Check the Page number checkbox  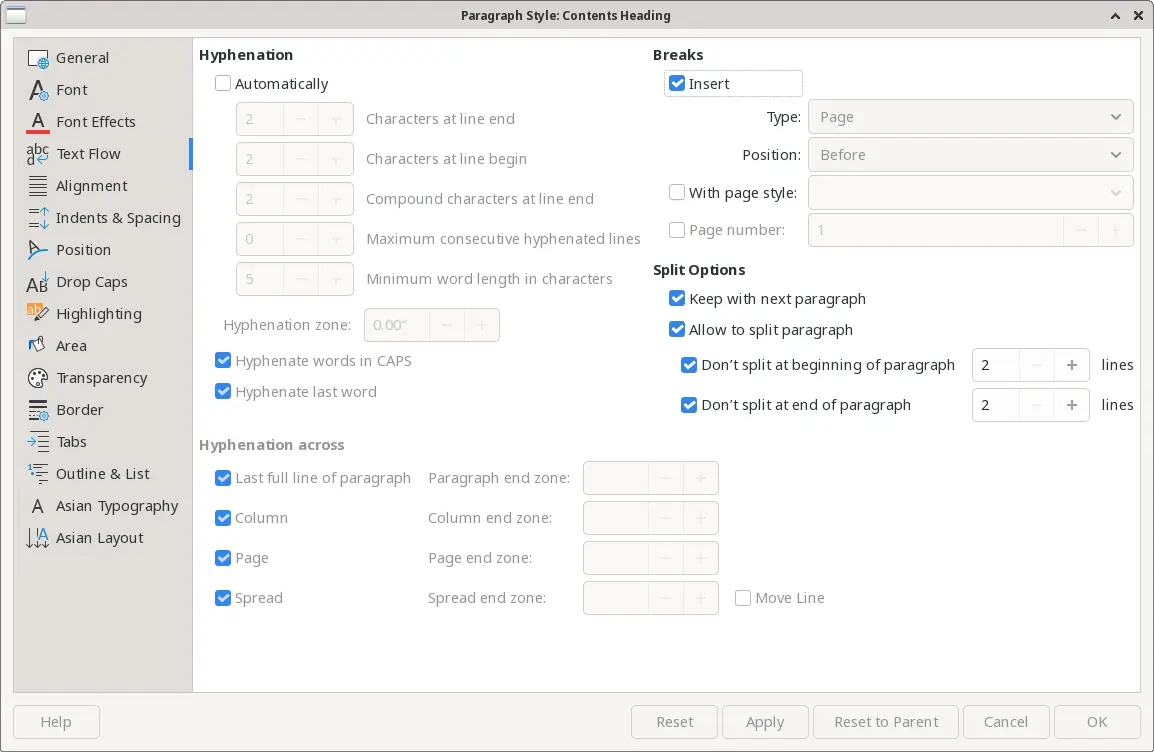(x=677, y=230)
